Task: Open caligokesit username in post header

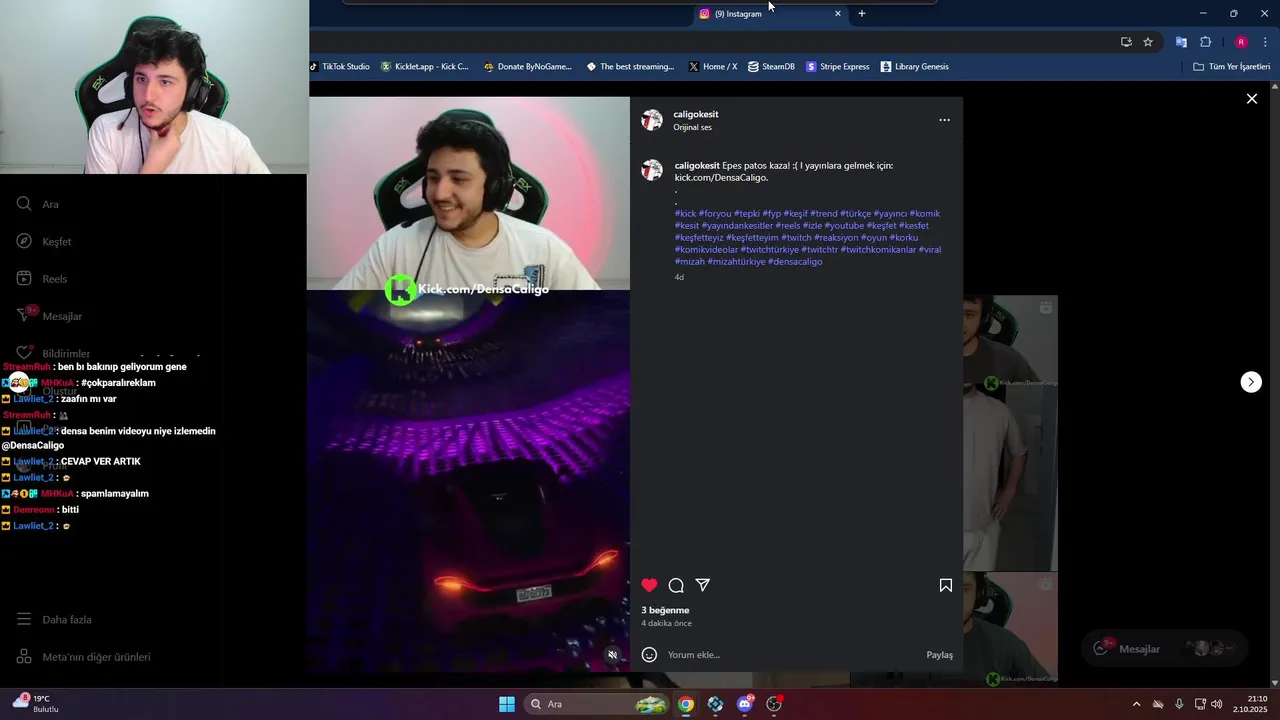Action: pyautogui.click(x=696, y=114)
